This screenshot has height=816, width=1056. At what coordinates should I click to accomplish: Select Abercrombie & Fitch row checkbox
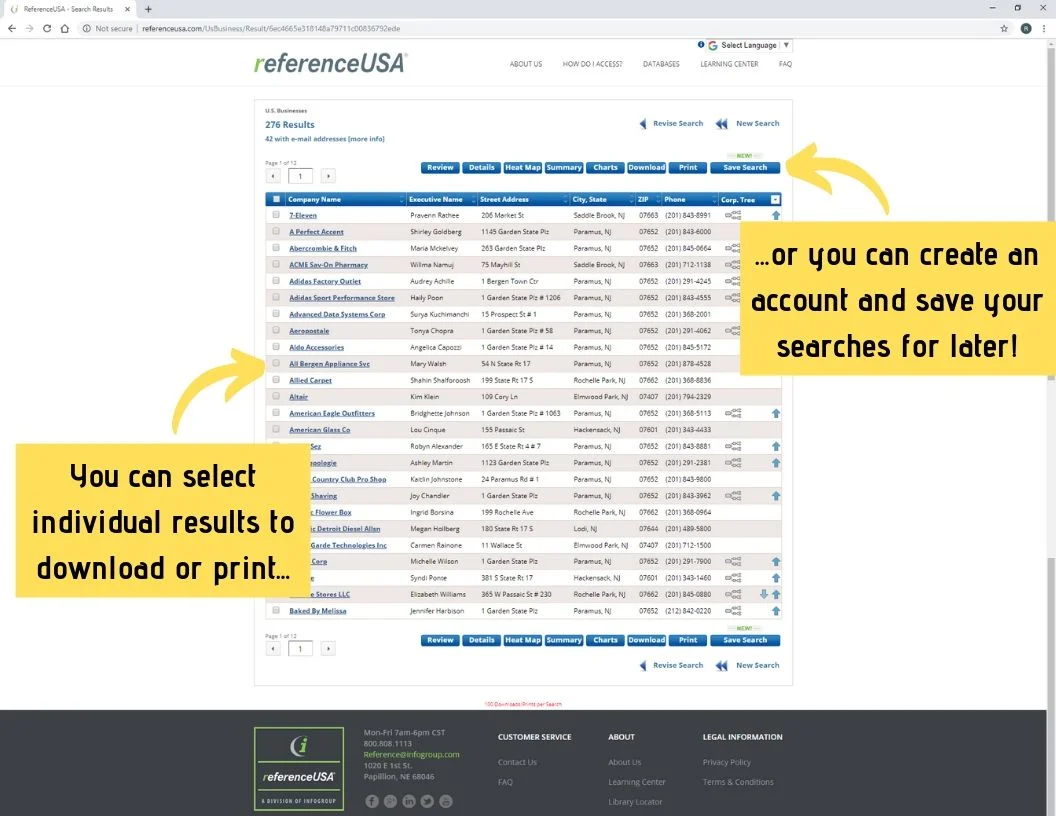pos(276,248)
